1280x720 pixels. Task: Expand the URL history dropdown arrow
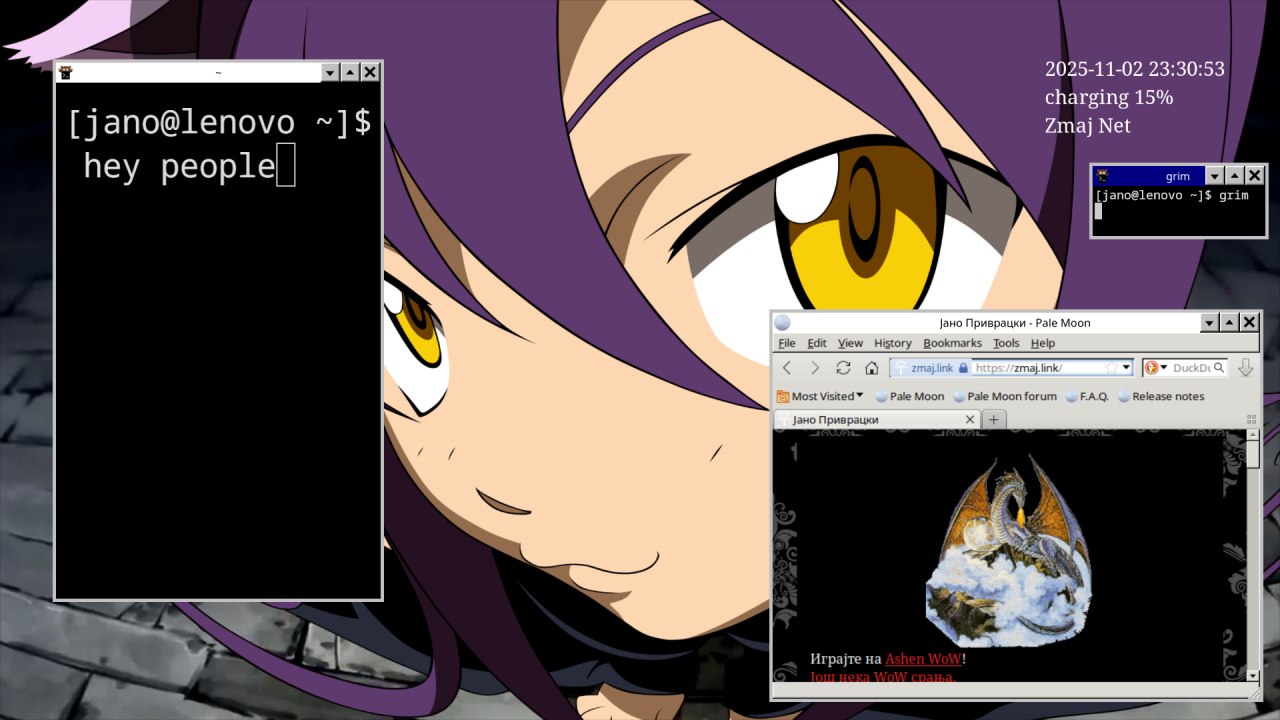click(1126, 368)
